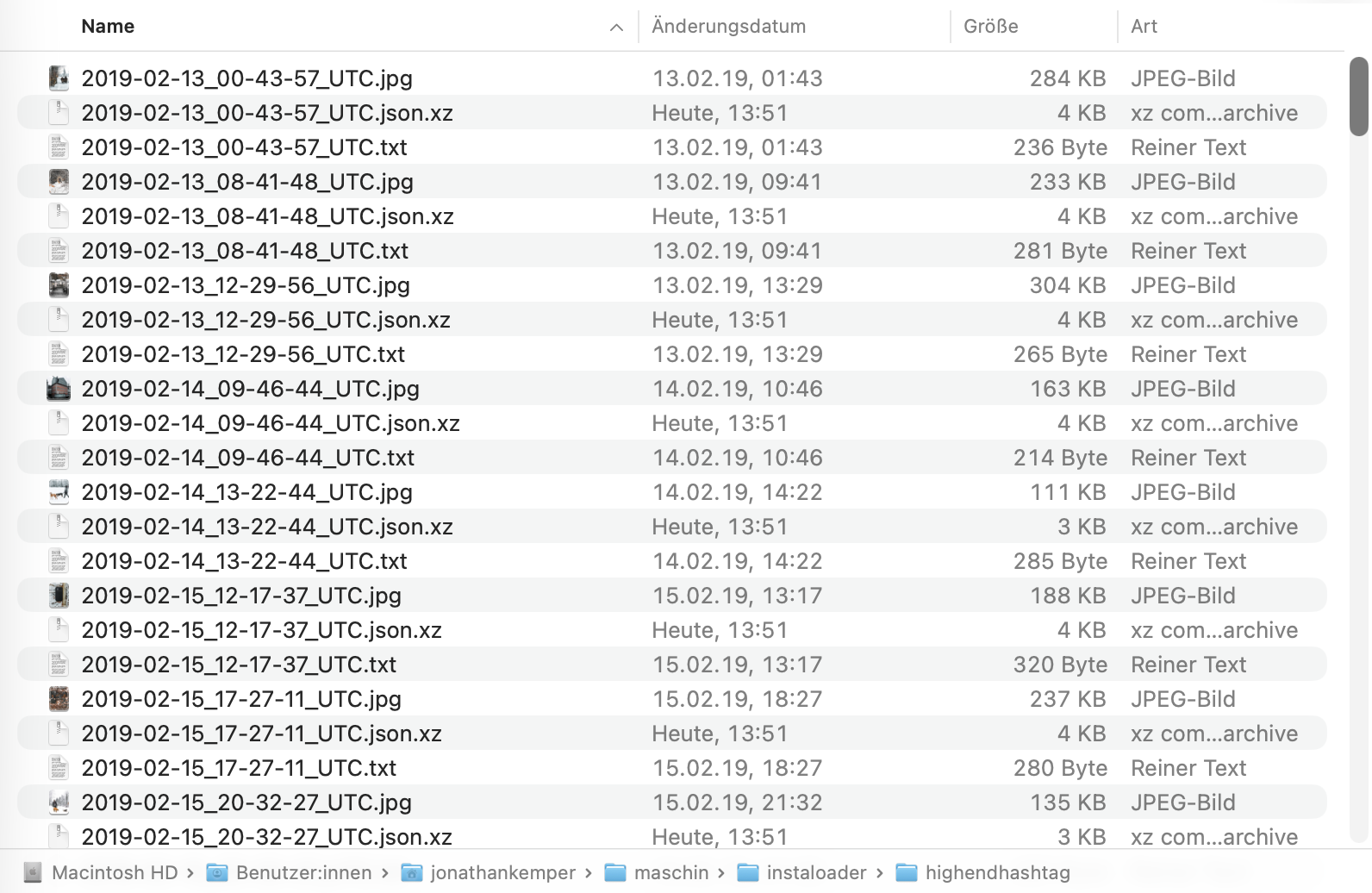Click the 2019-02-13_08-41-48_UTC.jpg thumbnail icon
1372x893 pixels.
59,182
